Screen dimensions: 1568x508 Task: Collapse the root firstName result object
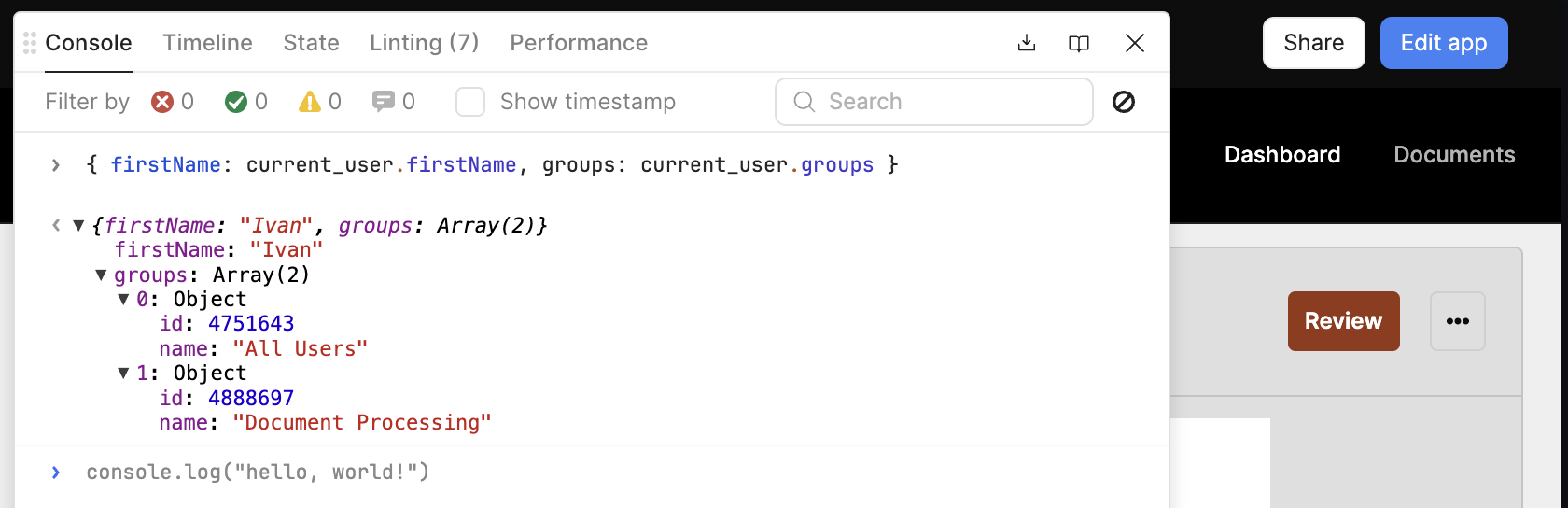(79, 225)
